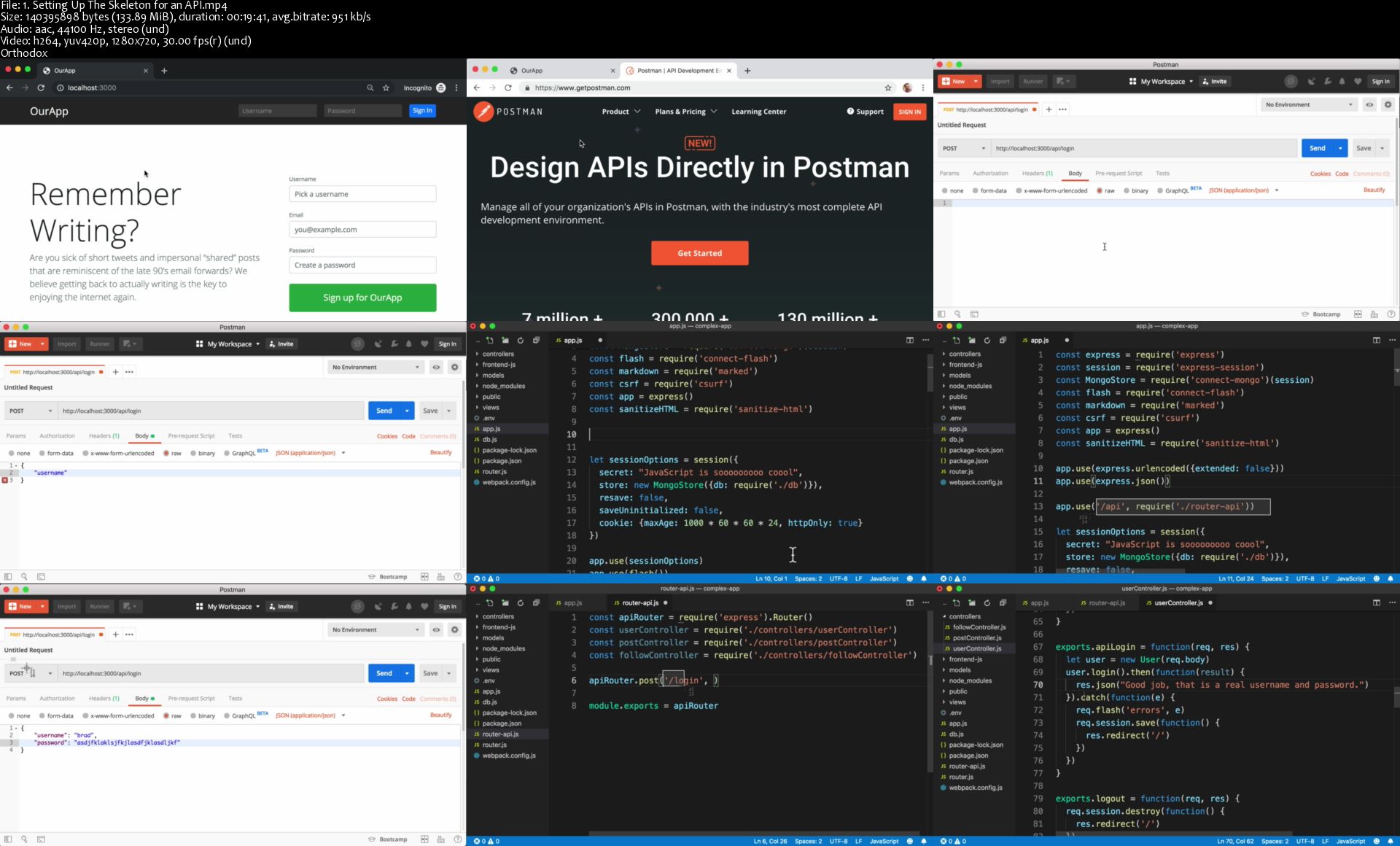1400x846 pixels.
Task: Click the search magnifier in the localhost:3000 address bar
Action: point(370,88)
